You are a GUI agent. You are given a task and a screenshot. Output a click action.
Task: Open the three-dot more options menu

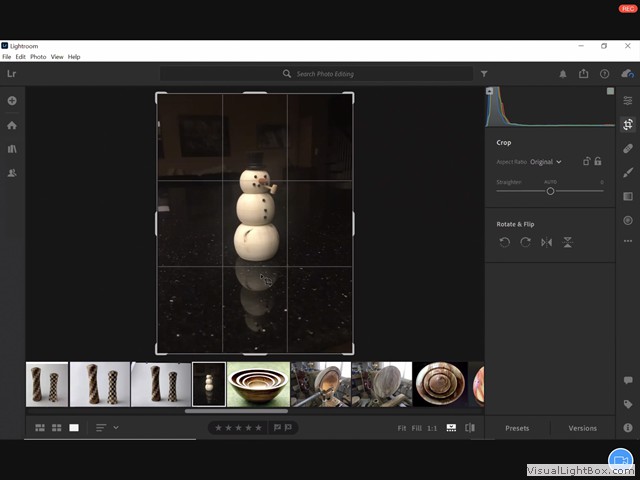click(x=628, y=241)
